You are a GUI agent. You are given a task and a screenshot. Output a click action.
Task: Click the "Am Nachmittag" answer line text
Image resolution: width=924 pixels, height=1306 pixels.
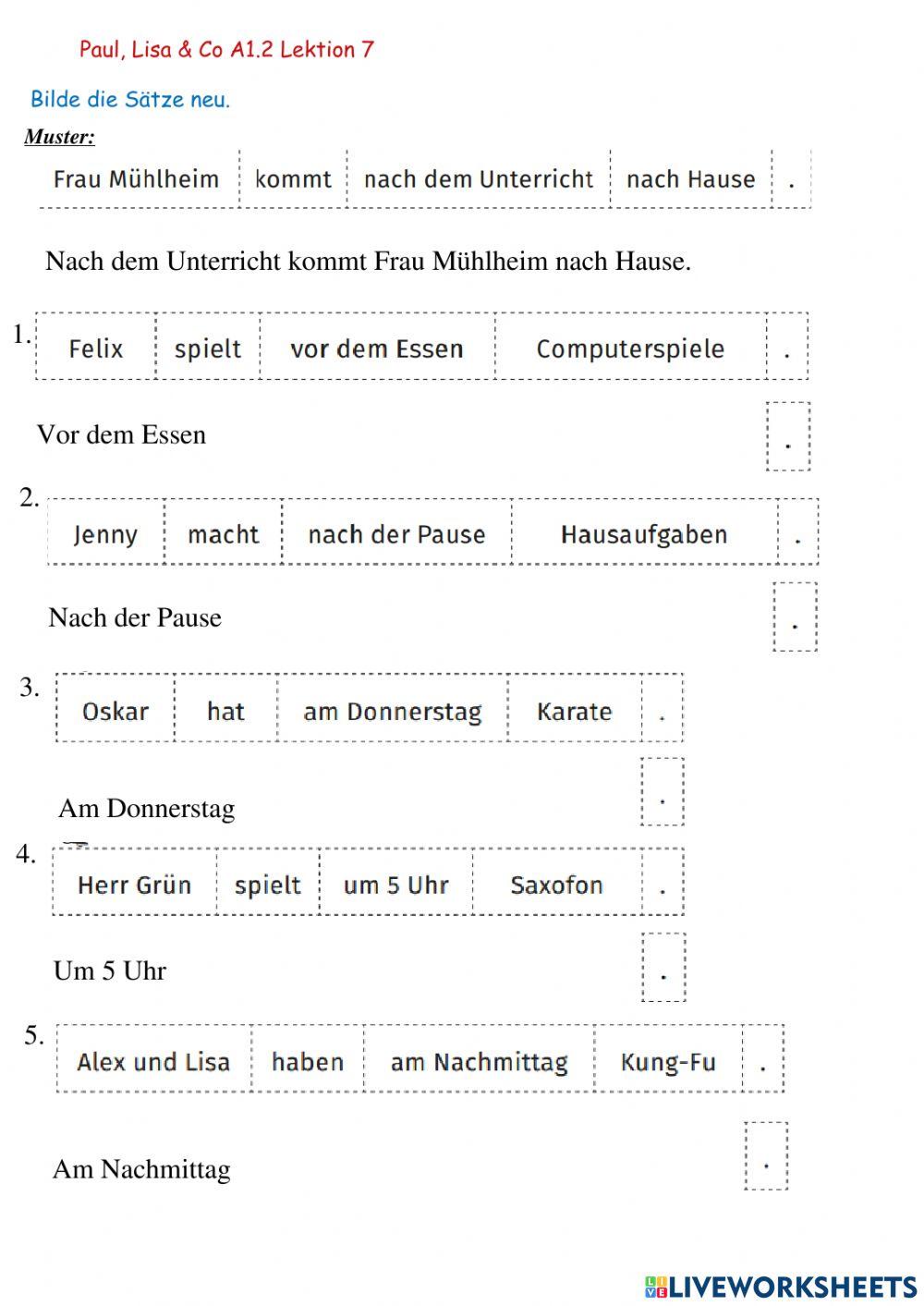click(141, 1169)
